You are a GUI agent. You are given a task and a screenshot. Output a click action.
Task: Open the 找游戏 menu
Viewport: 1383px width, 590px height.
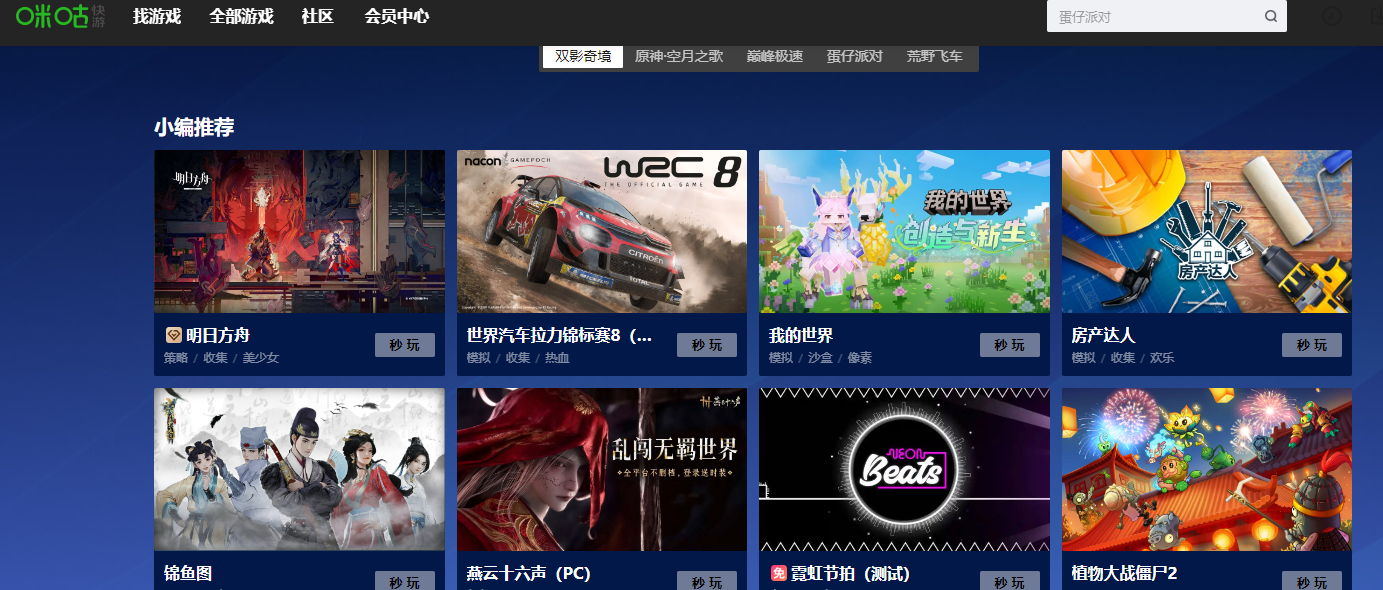[x=157, y=16]
